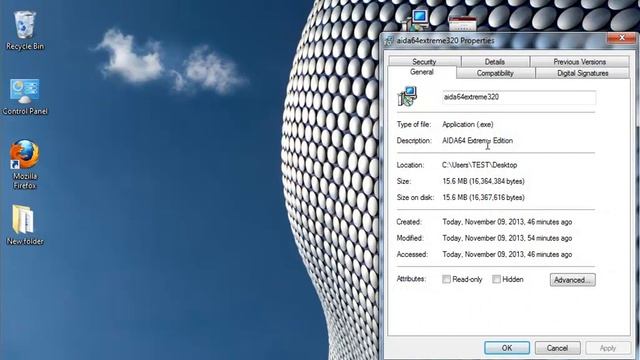Close the Properties dialog window
640x360 pixels.
pos(621,38)
